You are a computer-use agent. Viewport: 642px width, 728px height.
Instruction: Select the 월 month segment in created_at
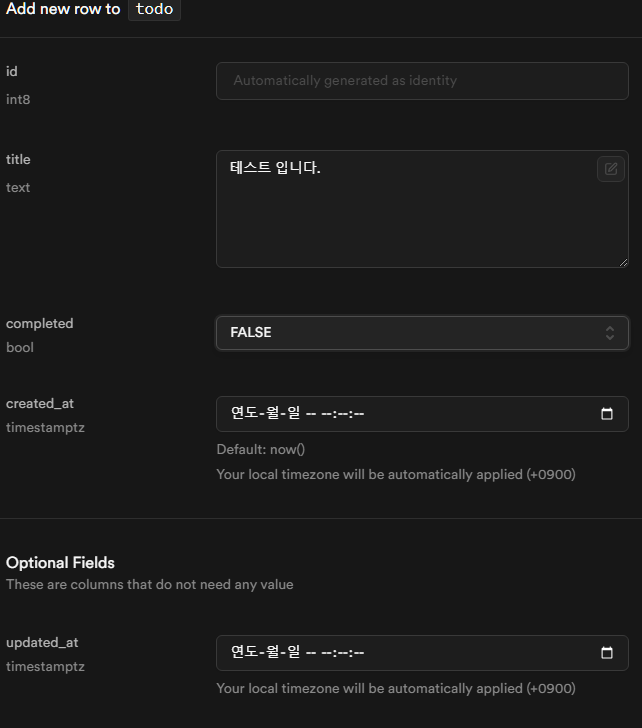point(268,414)
